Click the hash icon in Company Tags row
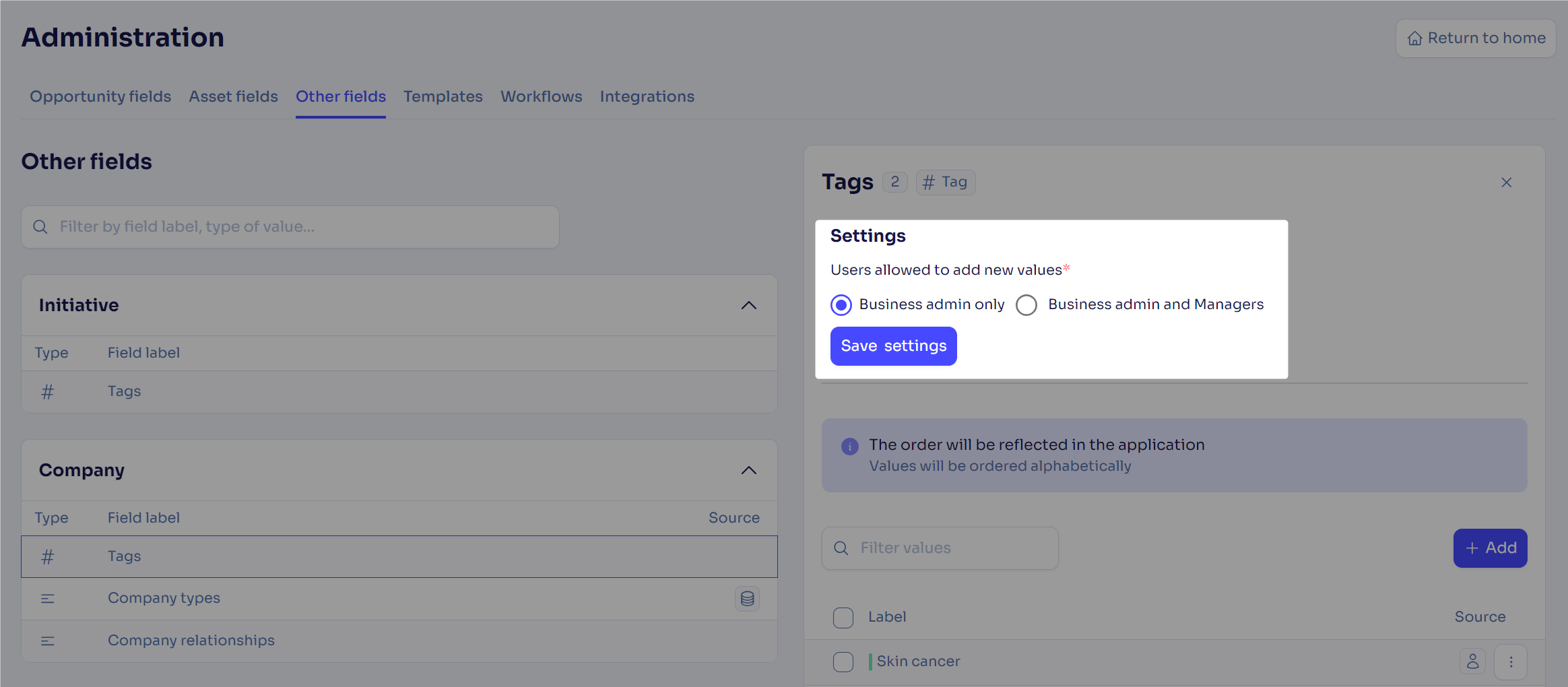This screenshot has height=687, width=1568. (x=47, y=556)
